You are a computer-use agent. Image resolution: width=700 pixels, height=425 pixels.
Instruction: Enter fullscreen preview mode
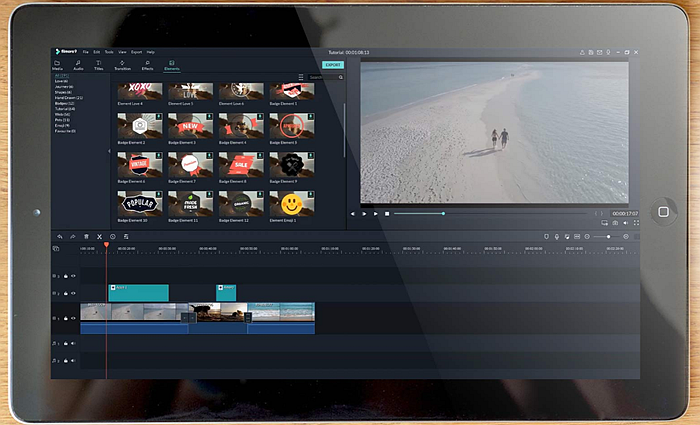click(x=636, y=223)
